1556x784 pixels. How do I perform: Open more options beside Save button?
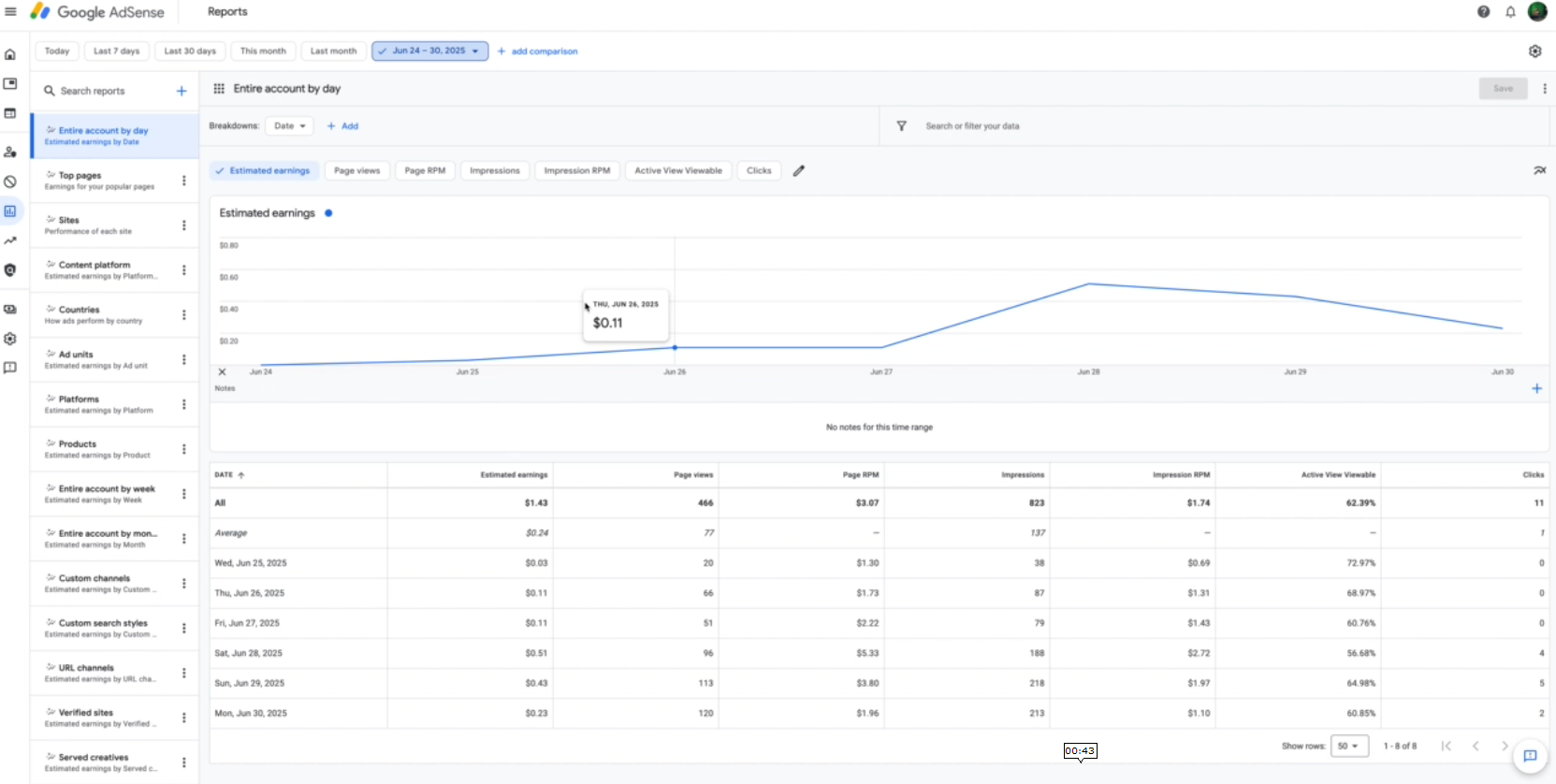(x=1545, y=89)
